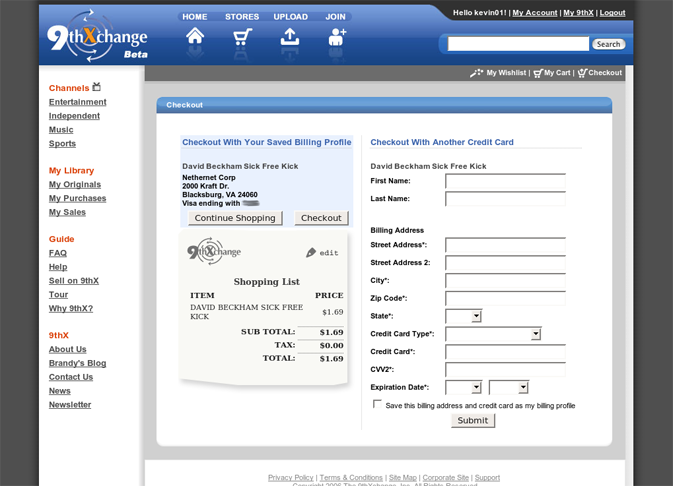The width and height of the screenshot is (673, 486).
Task: Open the State dropdown
Action: (464, 316)
